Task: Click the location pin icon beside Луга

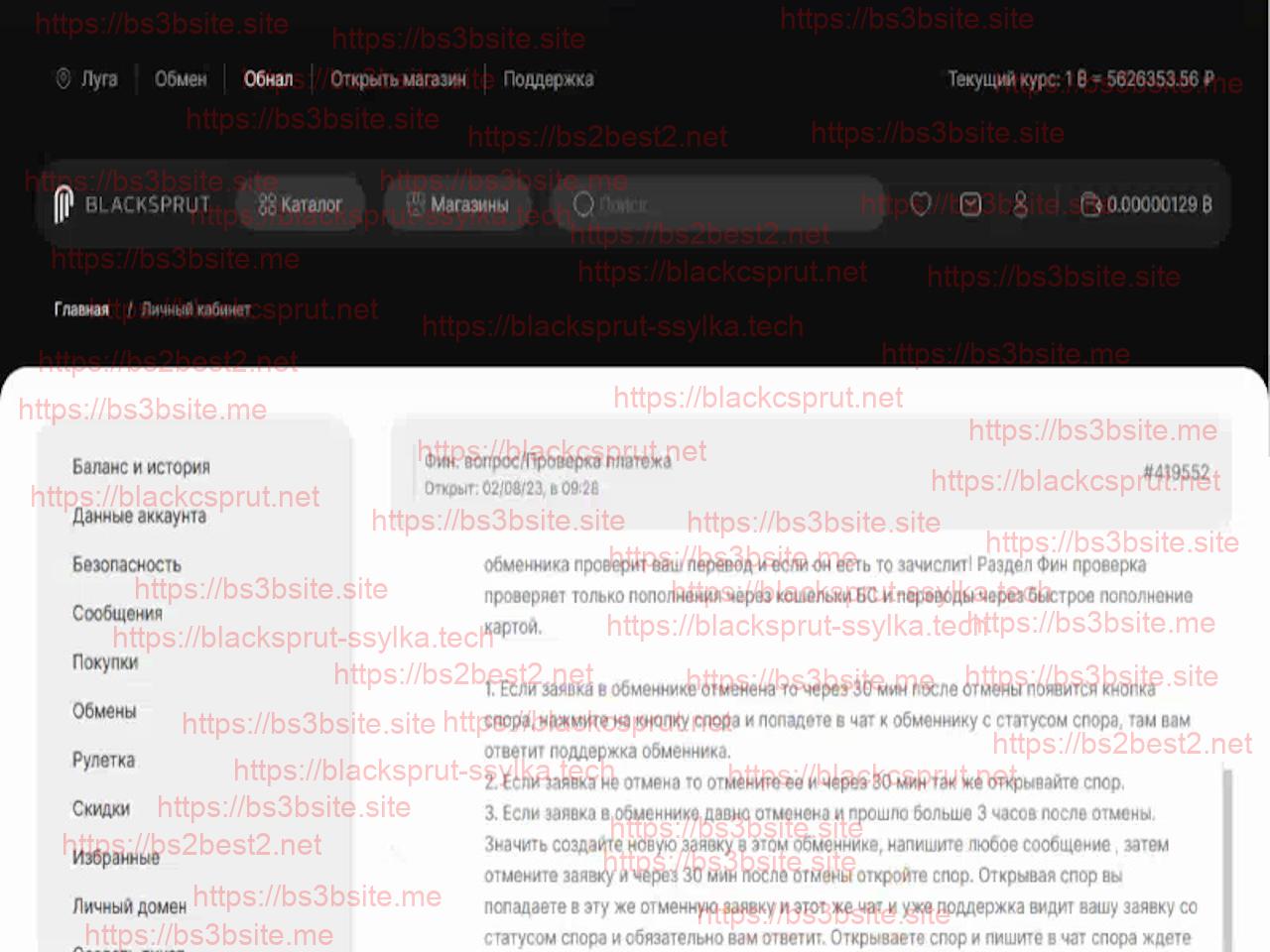Action: [63, 78]
